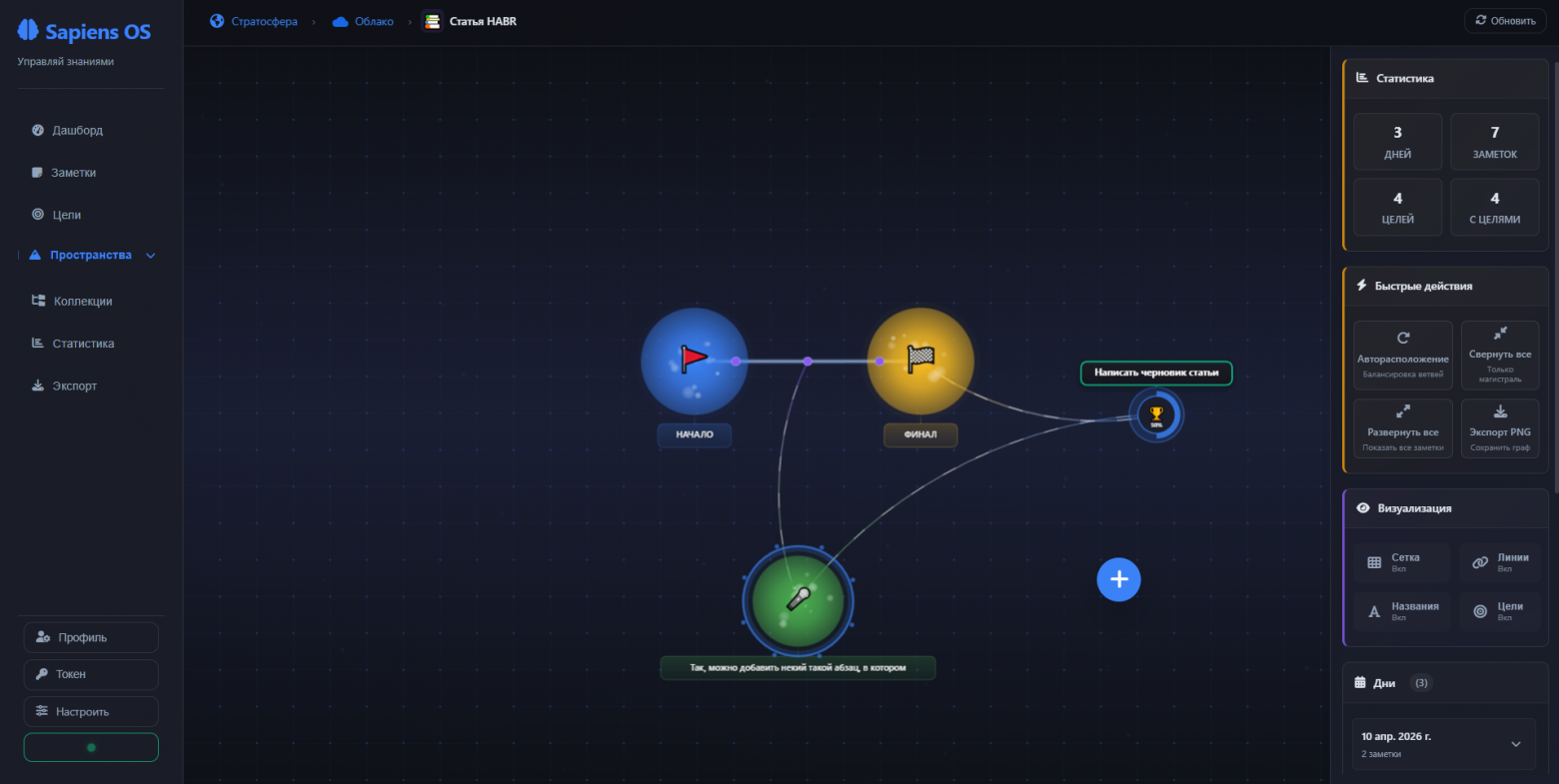The width and height of the screenshot is (1559, 784).
Task: Toggle the Сетка grid visibility
Action: point(1402,562)
